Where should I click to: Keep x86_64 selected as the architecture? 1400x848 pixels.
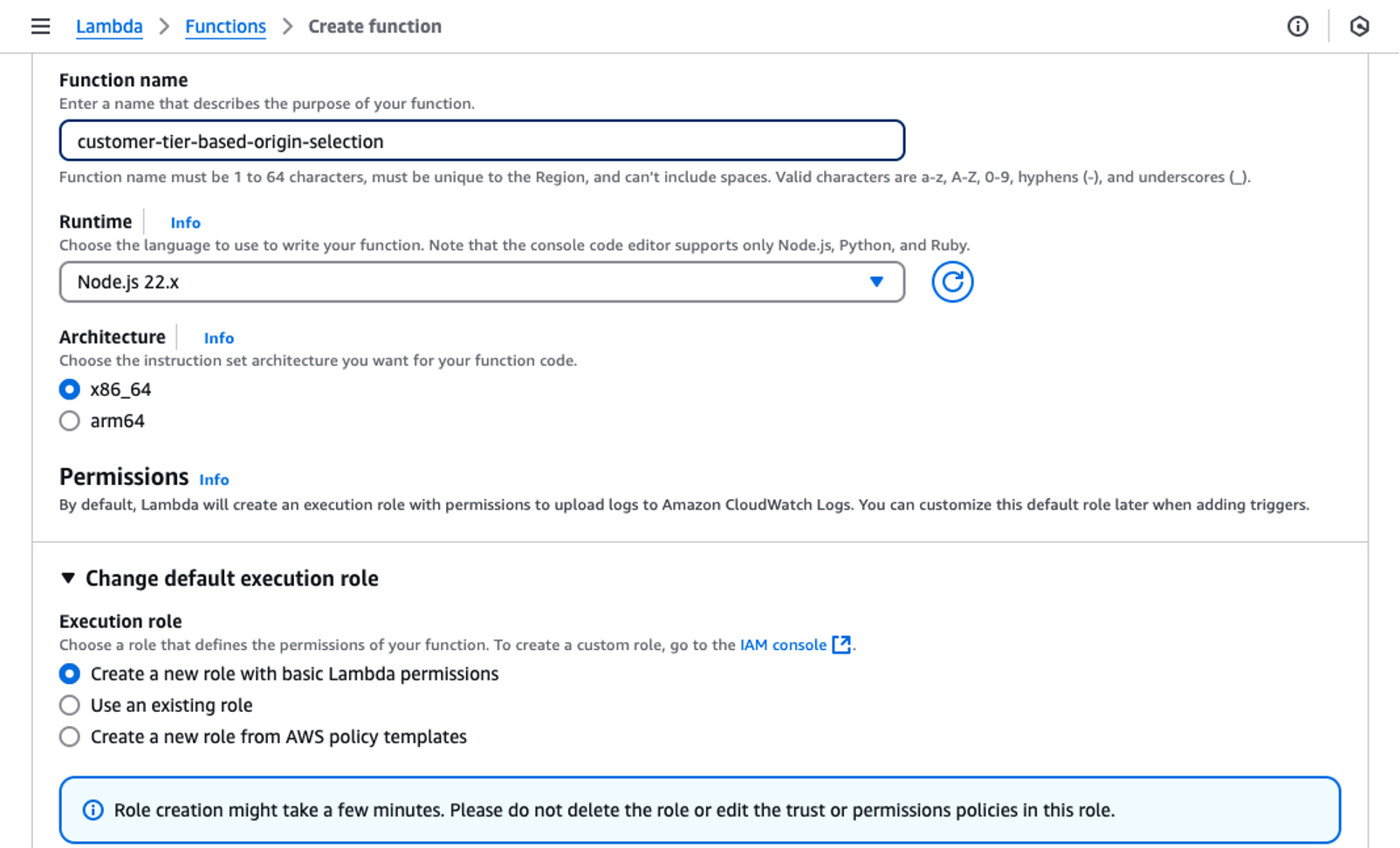[x=69, y=389]
